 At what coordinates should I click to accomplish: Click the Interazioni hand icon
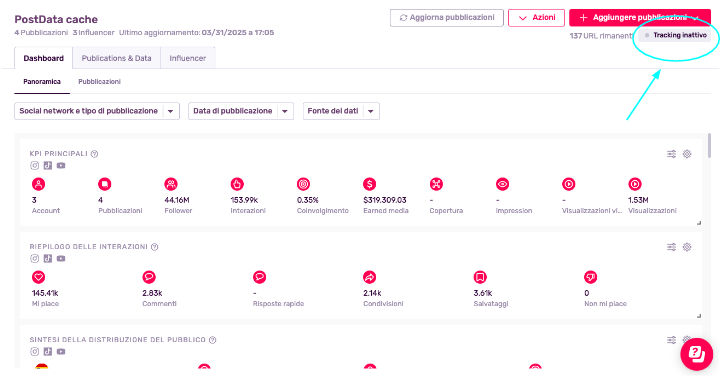pyautogui.click(x=237, y=184)
